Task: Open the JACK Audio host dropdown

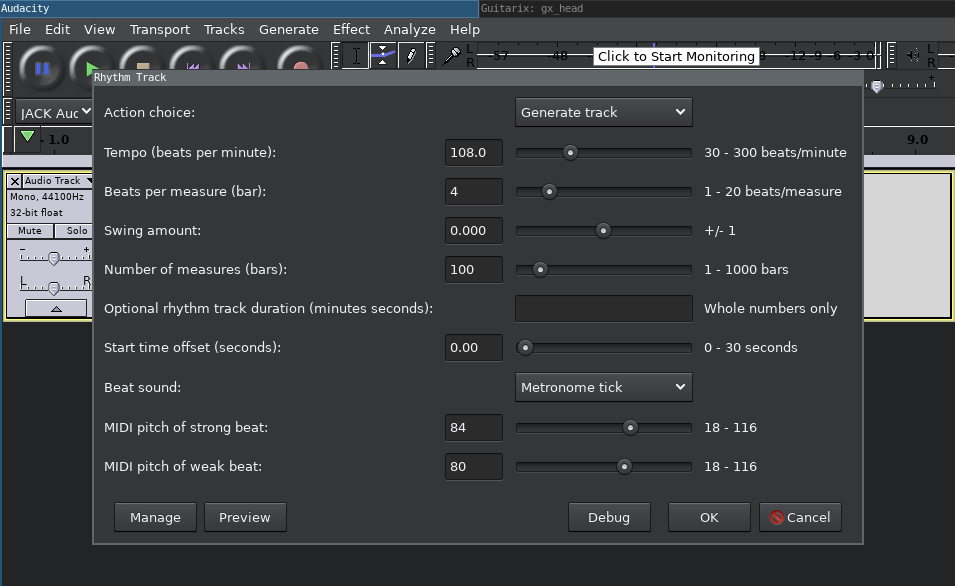Action: click(55, 113)
